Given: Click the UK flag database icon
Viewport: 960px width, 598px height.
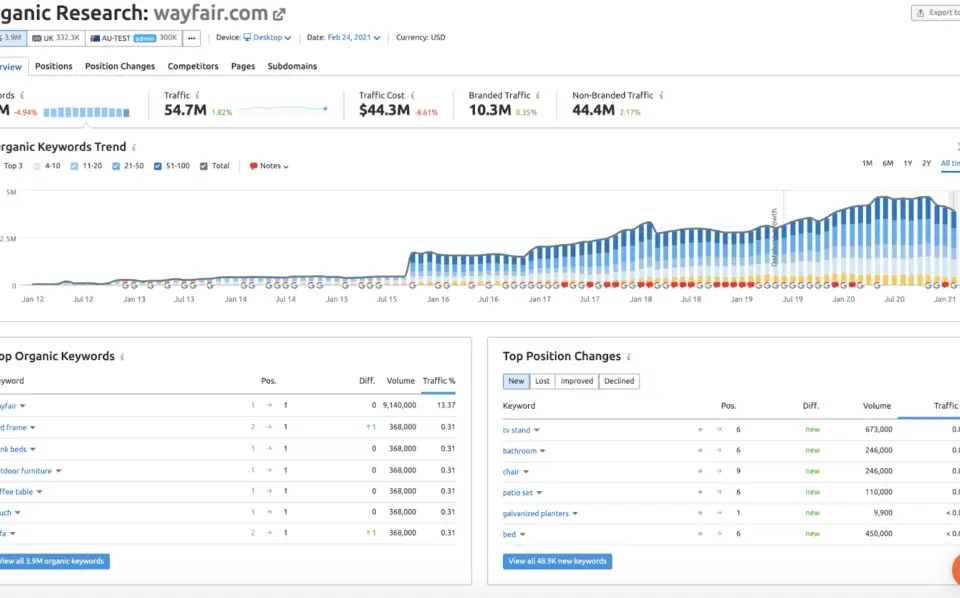Looking at the screenshot, I should [x=37, y=38].
